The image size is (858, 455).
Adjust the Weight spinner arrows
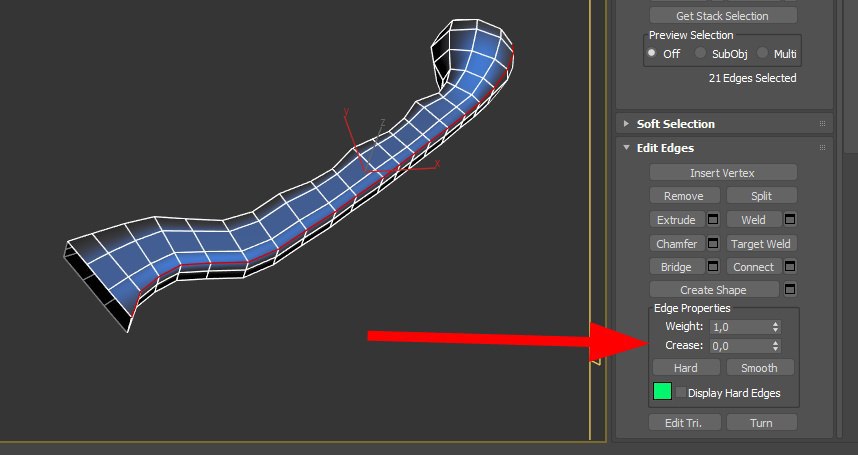point(775,326)
